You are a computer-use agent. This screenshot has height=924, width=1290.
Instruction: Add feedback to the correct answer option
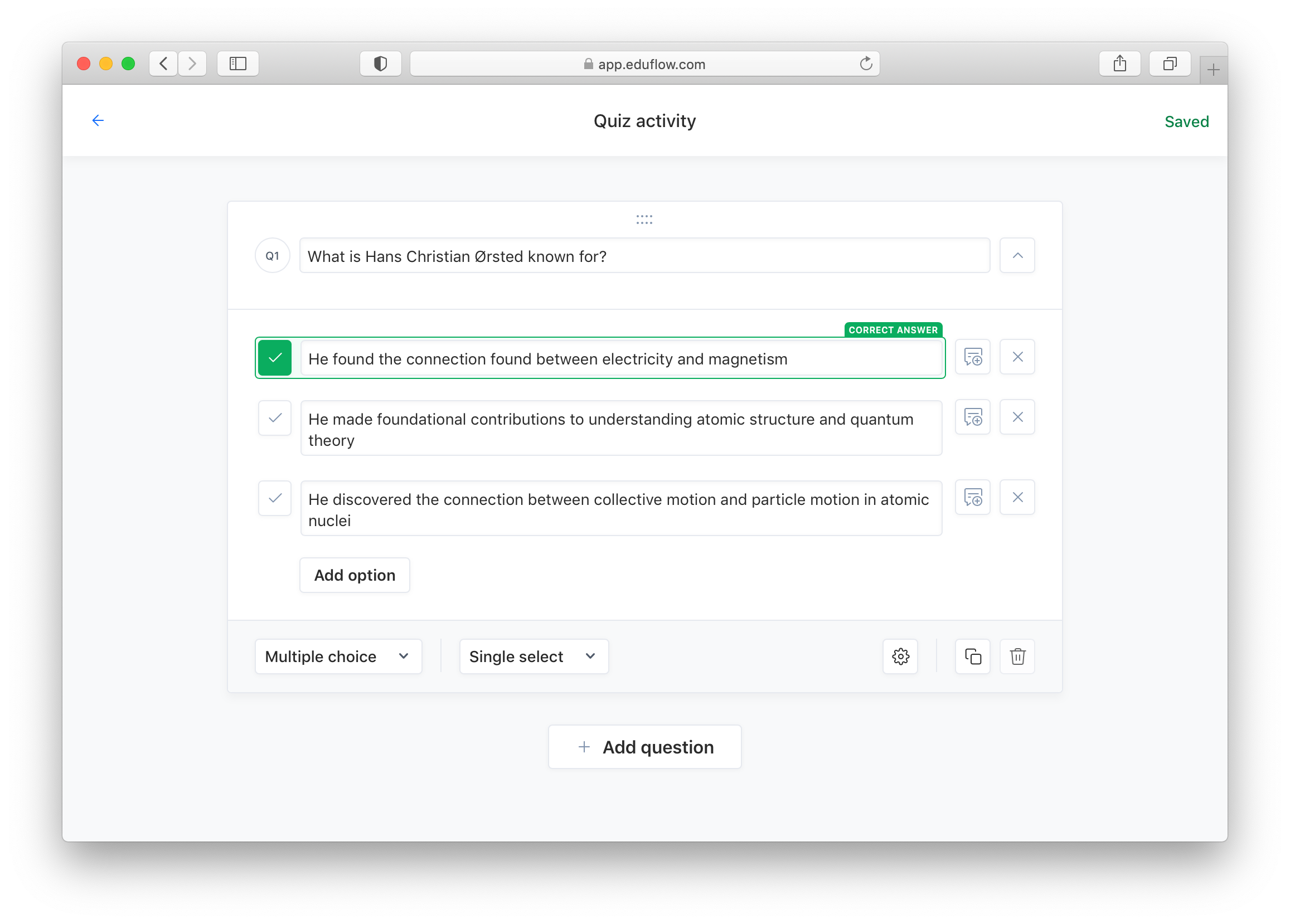973,357
